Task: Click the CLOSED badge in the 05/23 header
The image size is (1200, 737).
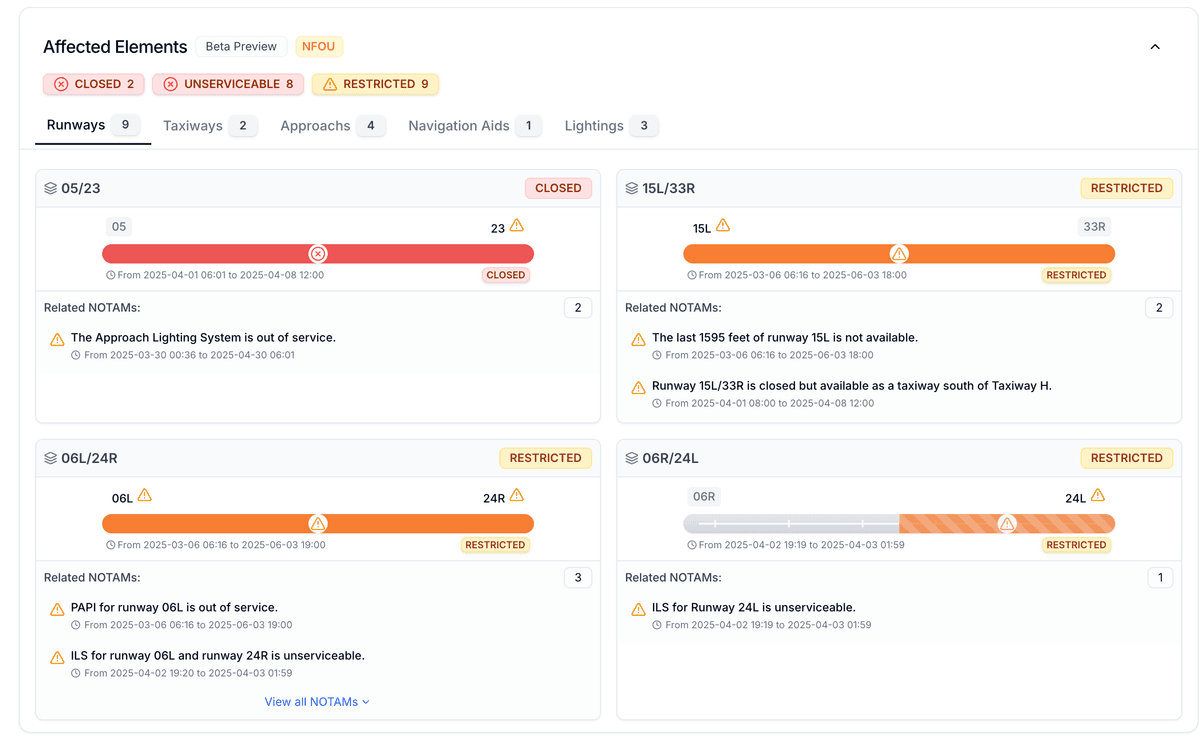Action: pos(558,188)
